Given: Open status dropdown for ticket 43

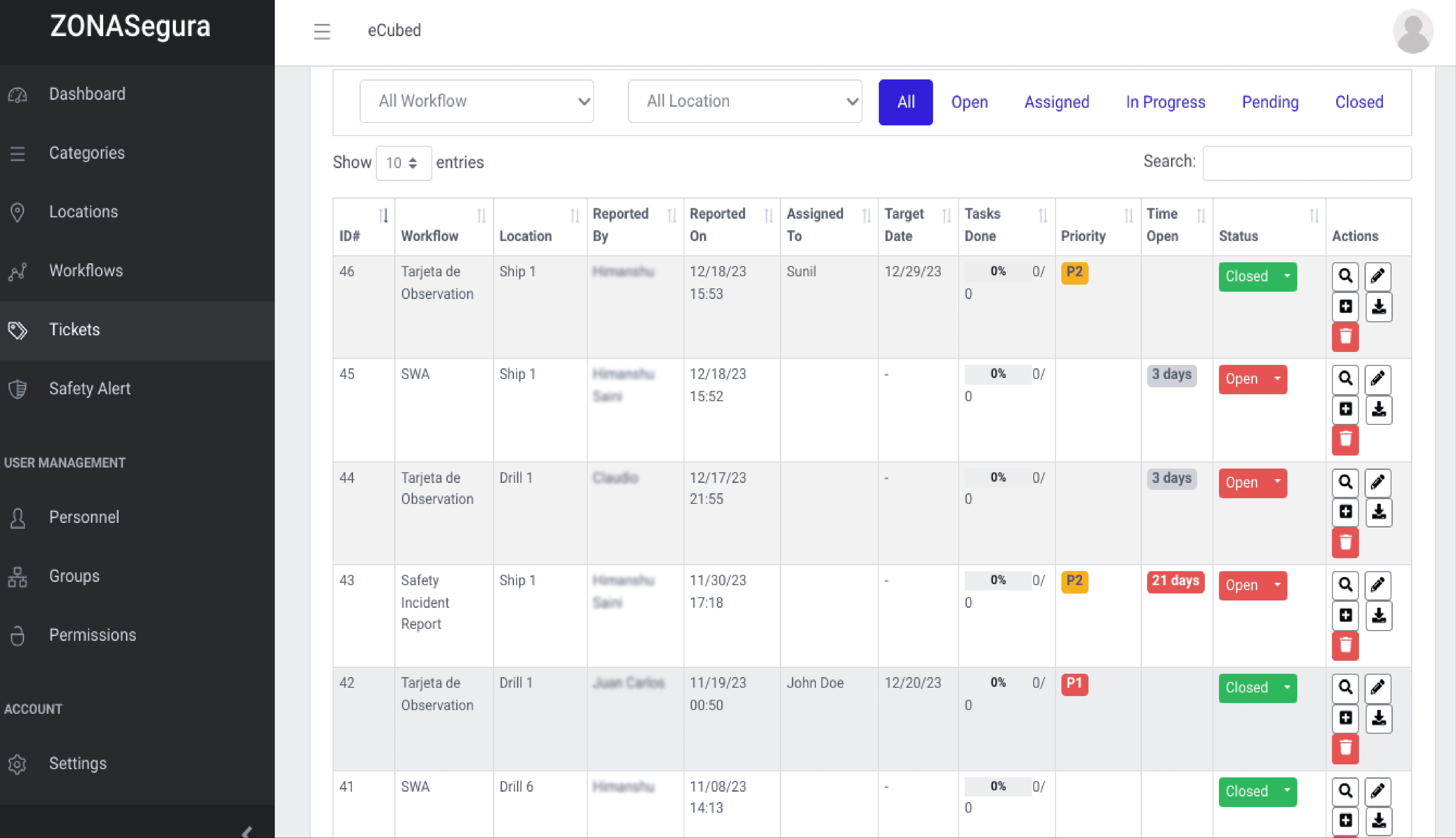Looking at the screenshot, I should [1252, 585].
